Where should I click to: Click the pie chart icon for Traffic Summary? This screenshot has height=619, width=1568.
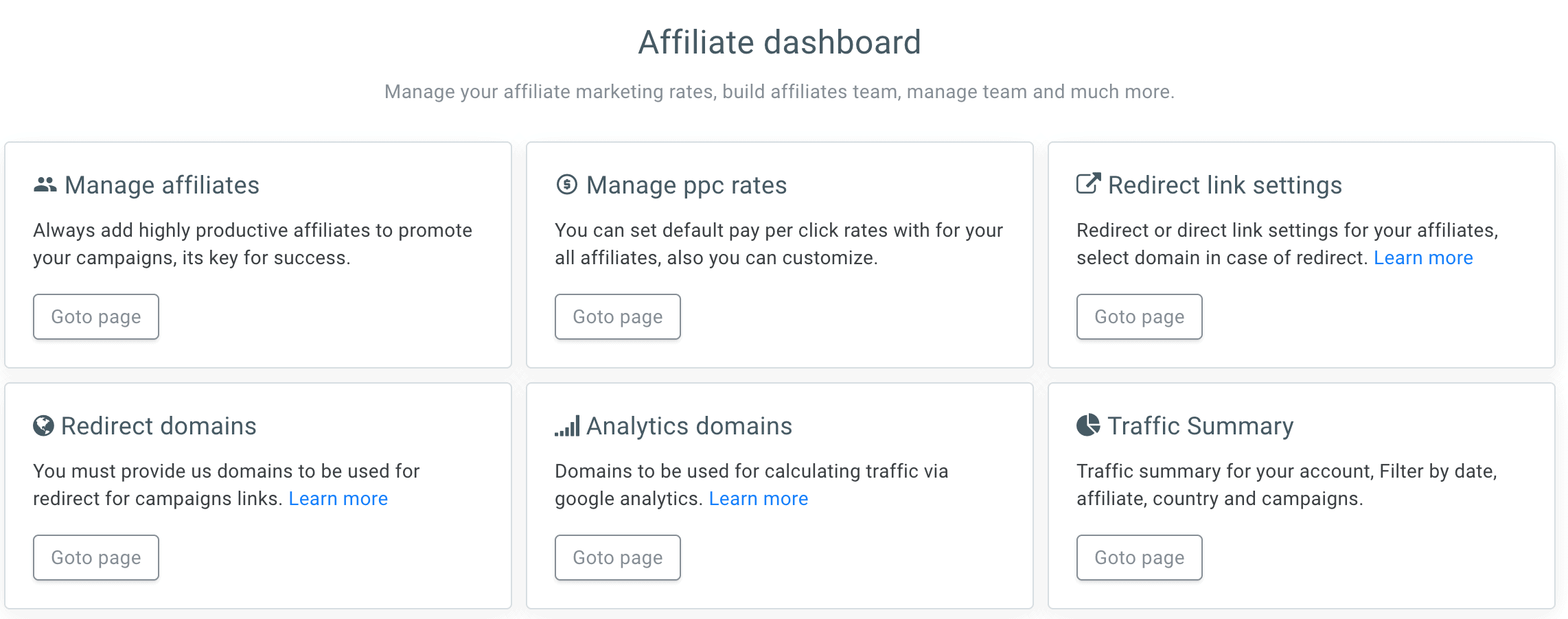pyautogui.click(x=1088, y=425)
